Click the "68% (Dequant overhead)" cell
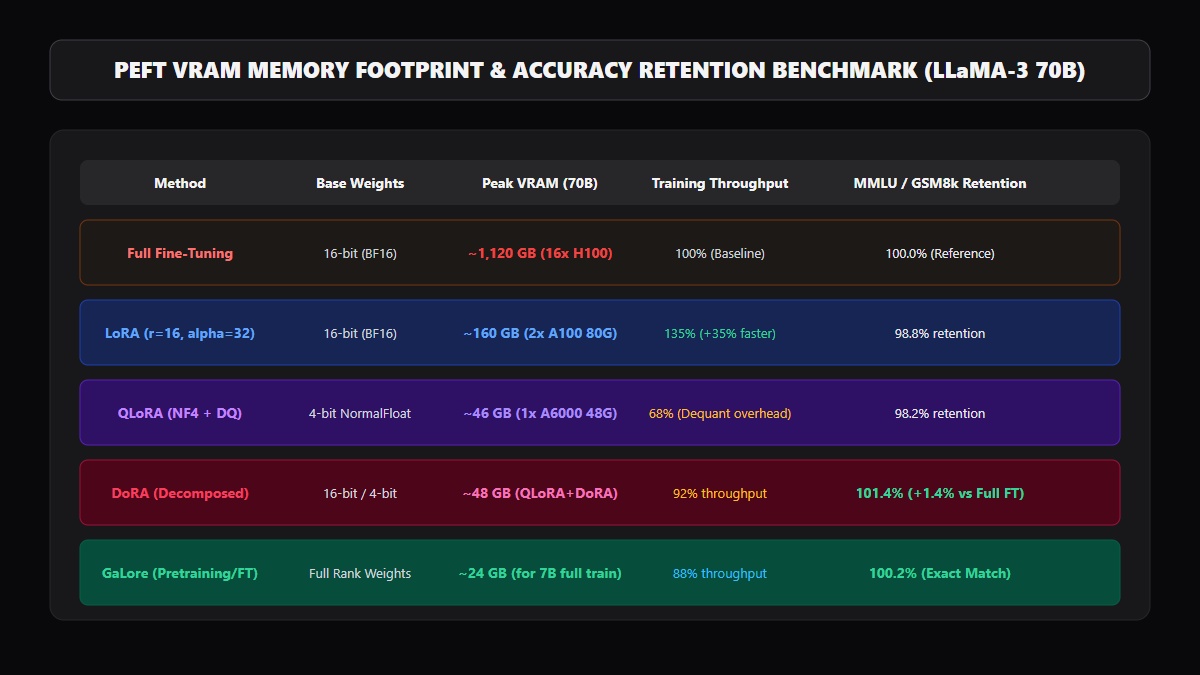The image size is (1200, 675). [720, 414]
